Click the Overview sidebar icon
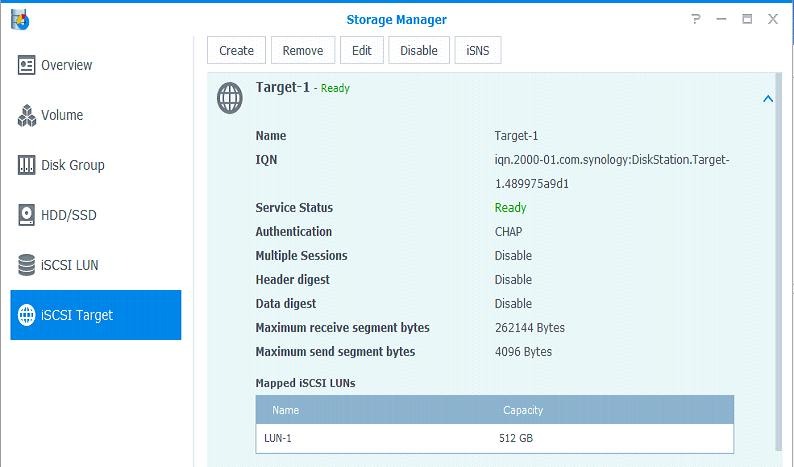Image resolution: width=794 pixels, height=467 pixels. coord(27,65)
